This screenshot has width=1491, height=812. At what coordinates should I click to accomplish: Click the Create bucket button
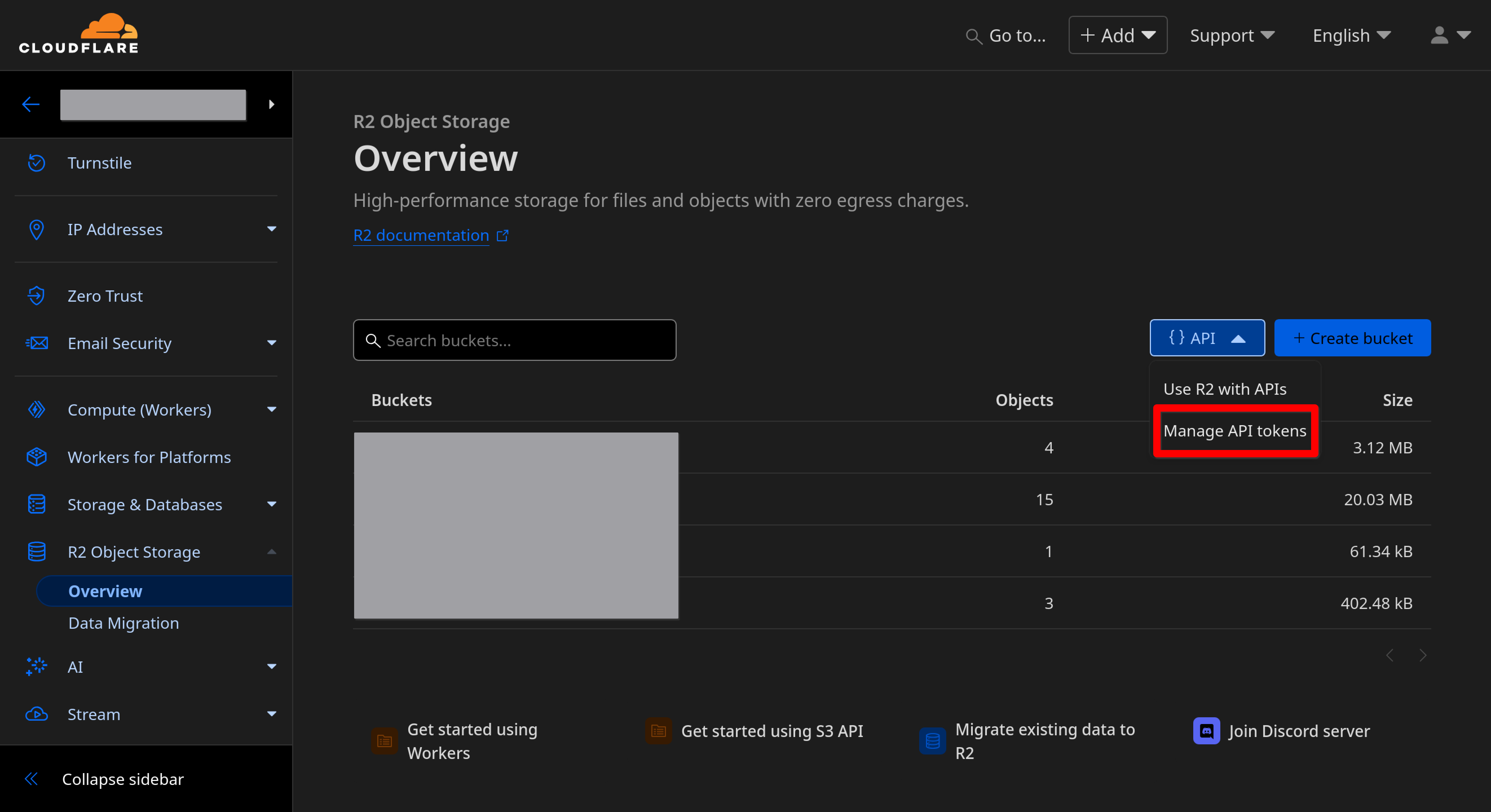point(1352,338)
